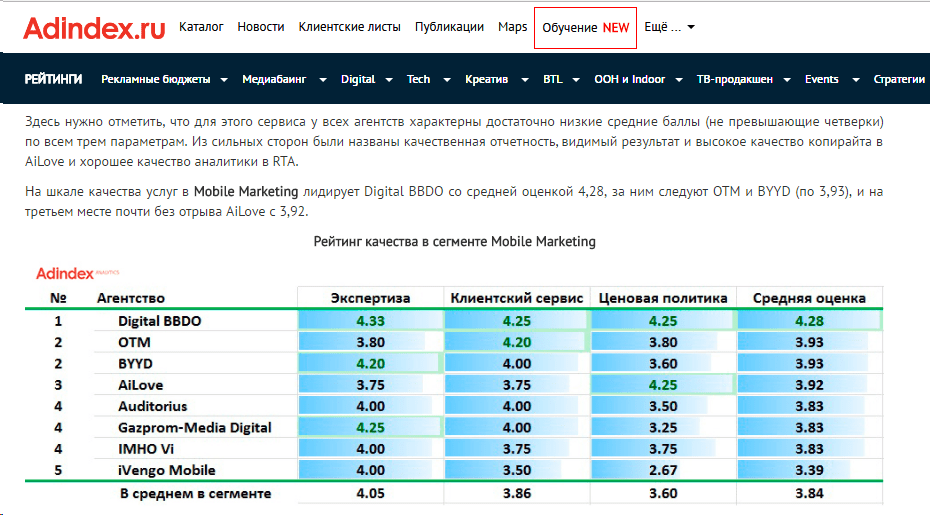This screenshot has height=515, width=930.
Task: Click the Клиентский сервис column header
Action: 517,298
